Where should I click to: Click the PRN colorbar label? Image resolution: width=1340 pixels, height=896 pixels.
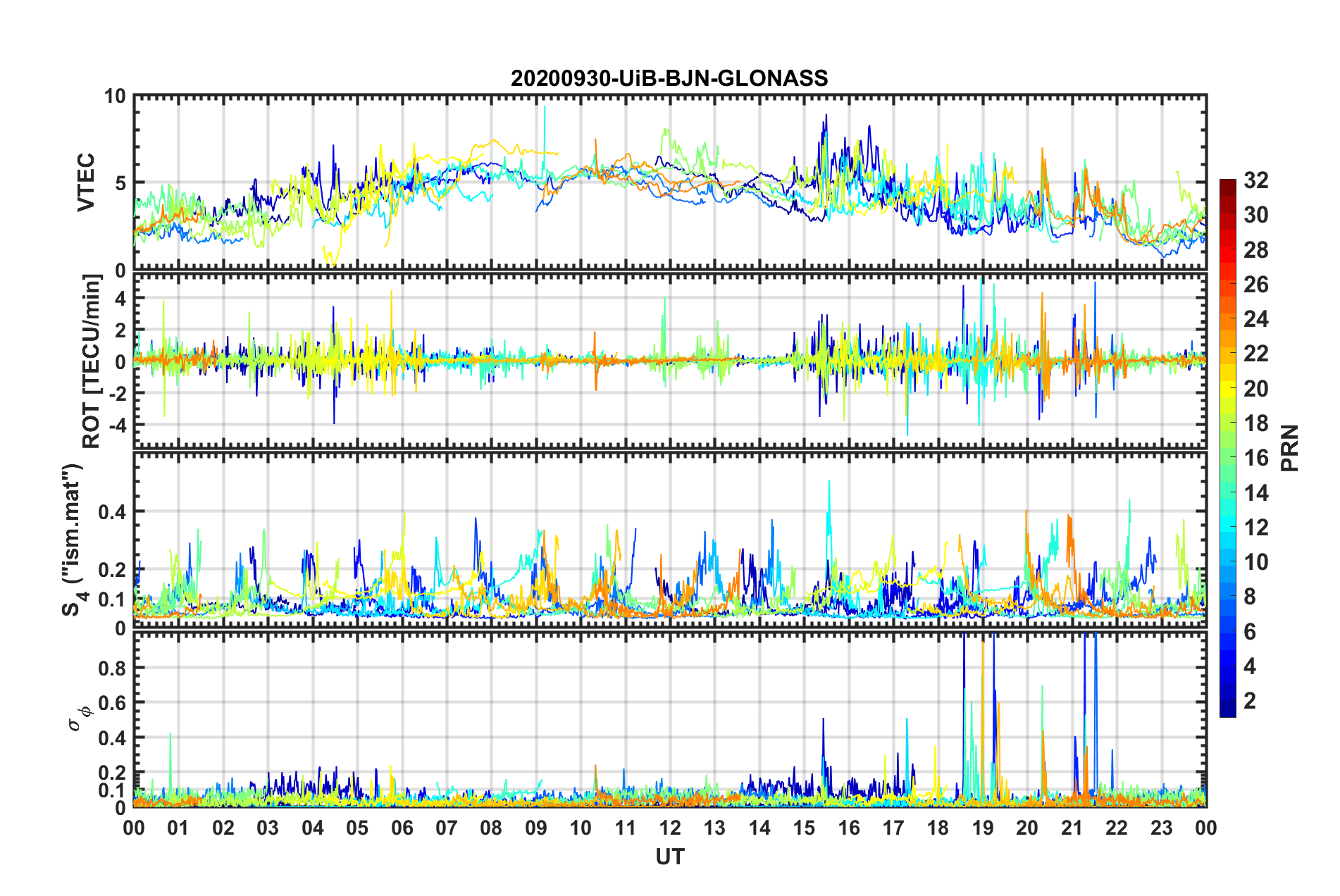(1290, 448)
